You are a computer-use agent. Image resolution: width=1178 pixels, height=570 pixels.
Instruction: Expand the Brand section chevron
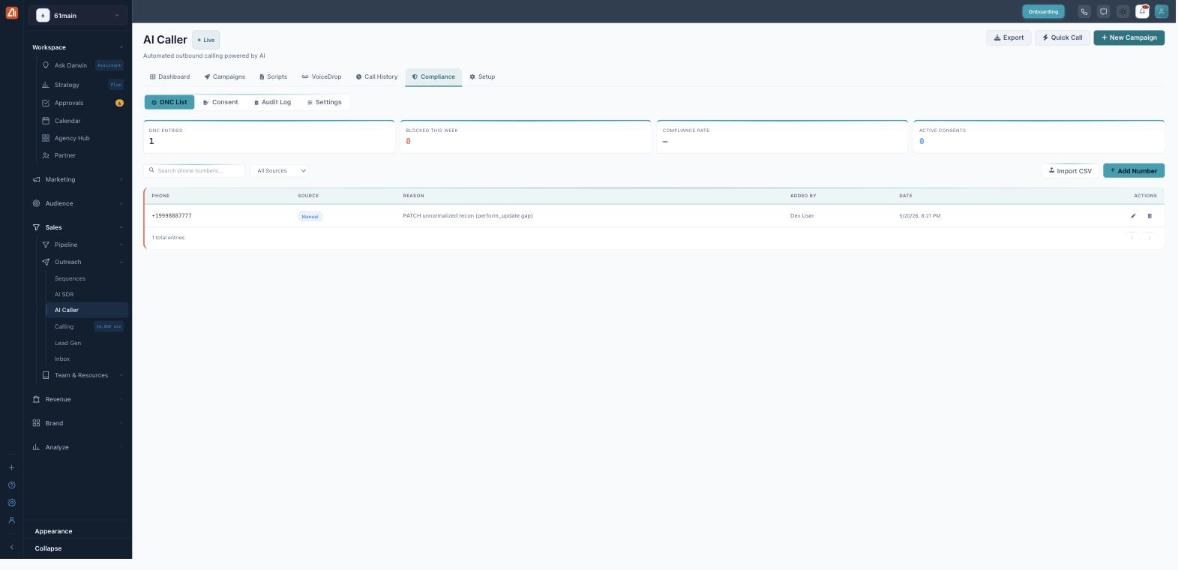[122, 424]
